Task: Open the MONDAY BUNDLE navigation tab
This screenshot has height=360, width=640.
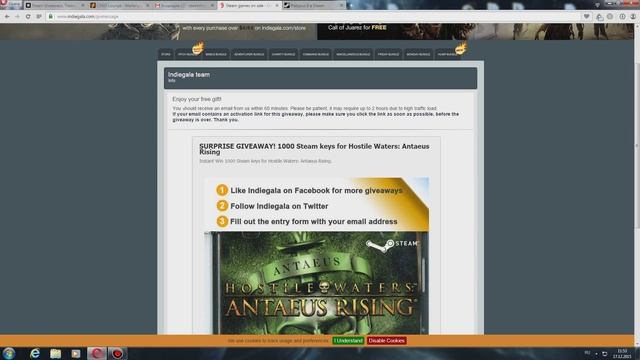Action: pos(418,54)
